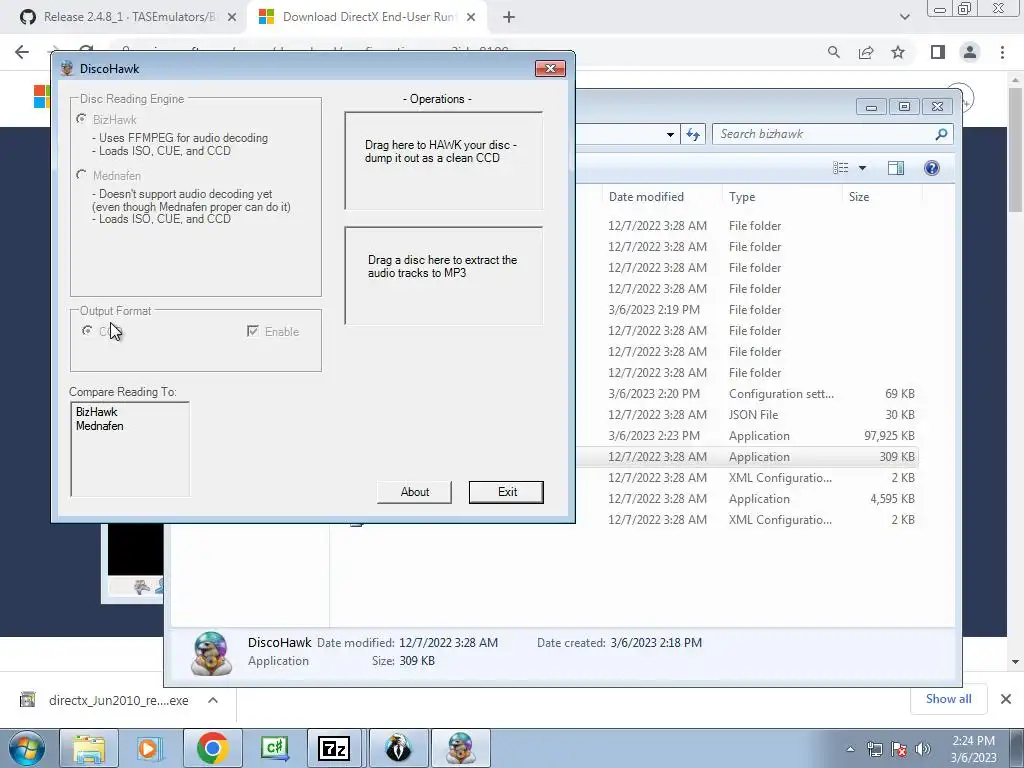Open a new Chrome tab
Image resolution: width=1024 pixels, height=768 pixels.
[x=509, y=17]
